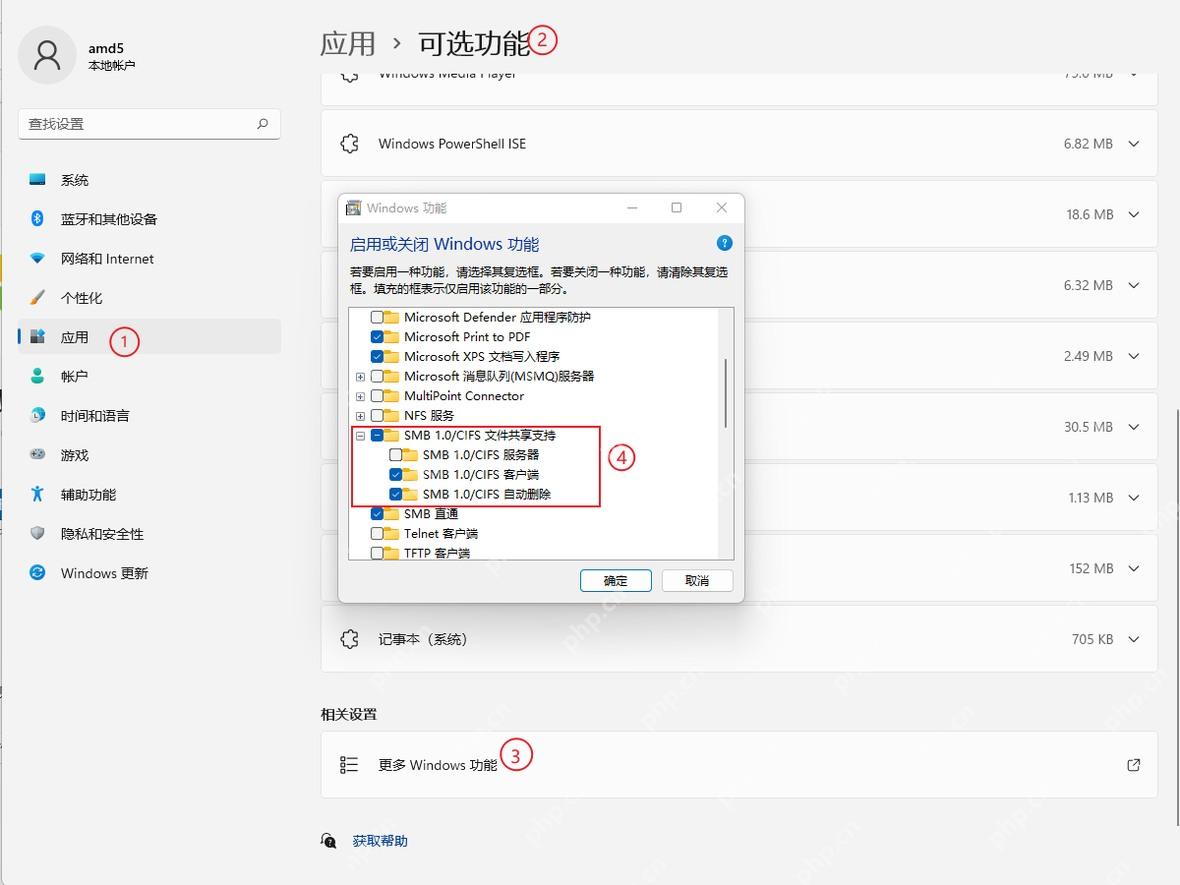Expand the 30.5 MB feature chevron
The width and height of the screenshot is (1180, 885).
(x=1133, y=427)
